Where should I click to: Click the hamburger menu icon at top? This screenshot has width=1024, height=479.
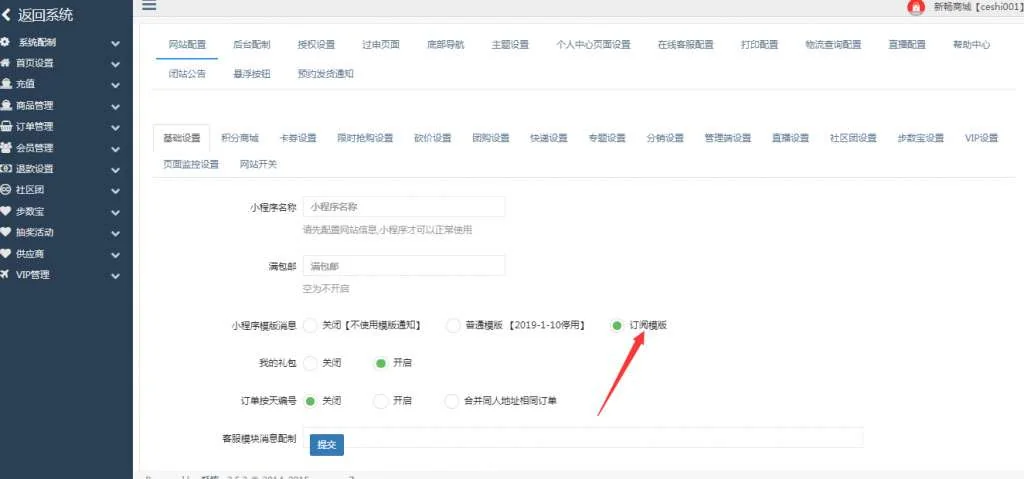coord(149,6)
